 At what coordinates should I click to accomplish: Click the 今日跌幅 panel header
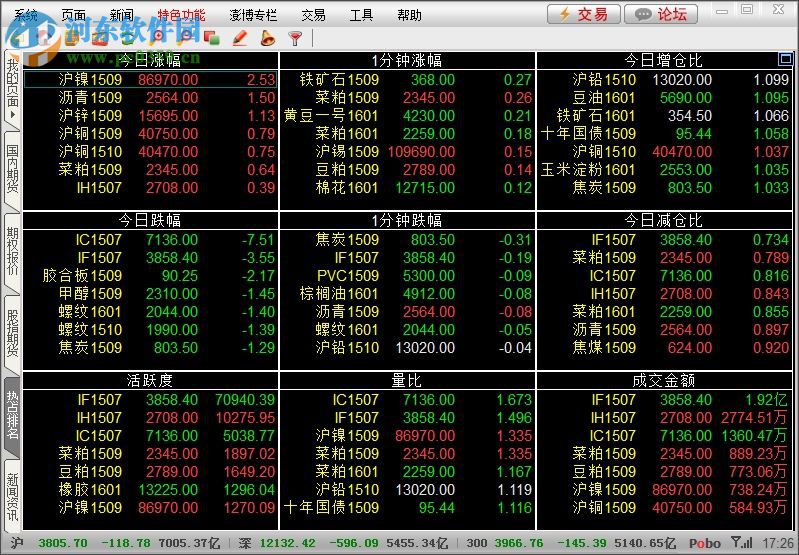tap(149, 220)
